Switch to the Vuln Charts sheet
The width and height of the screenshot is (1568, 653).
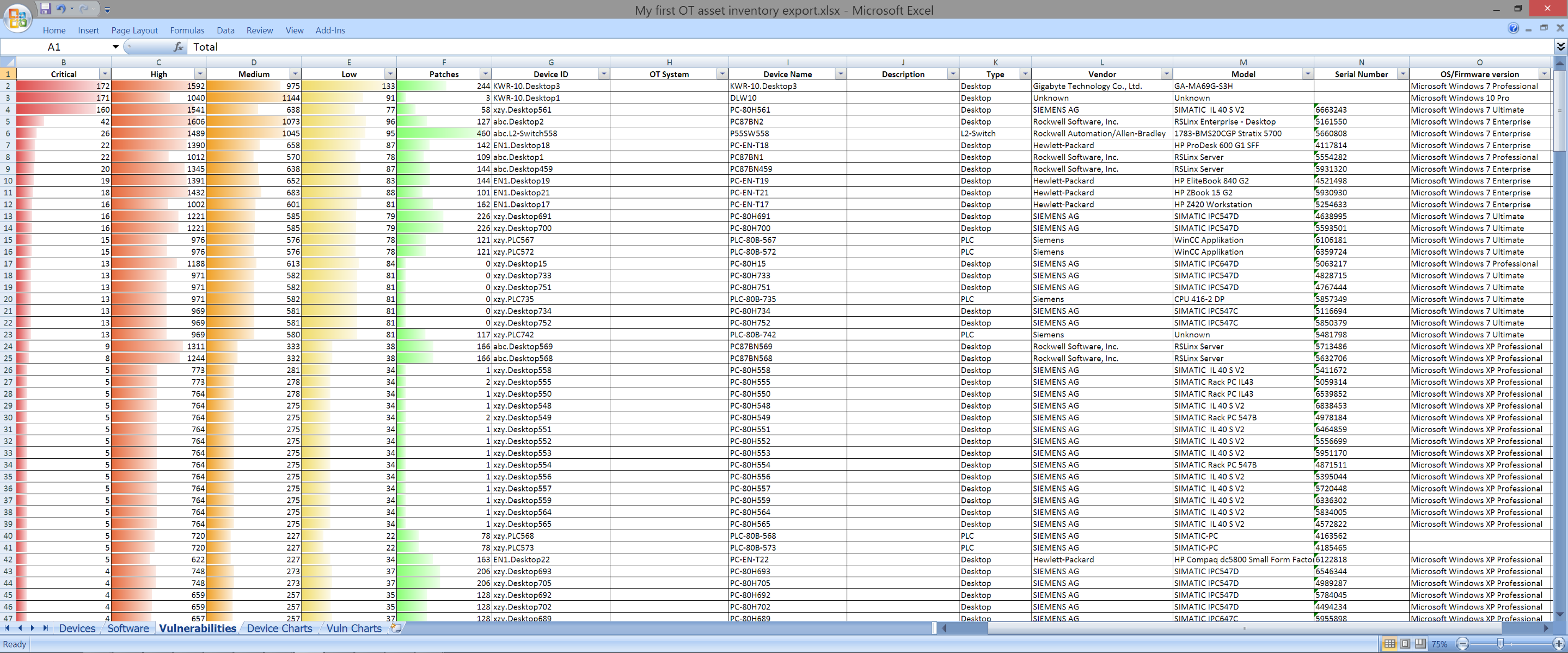point(354,628)
